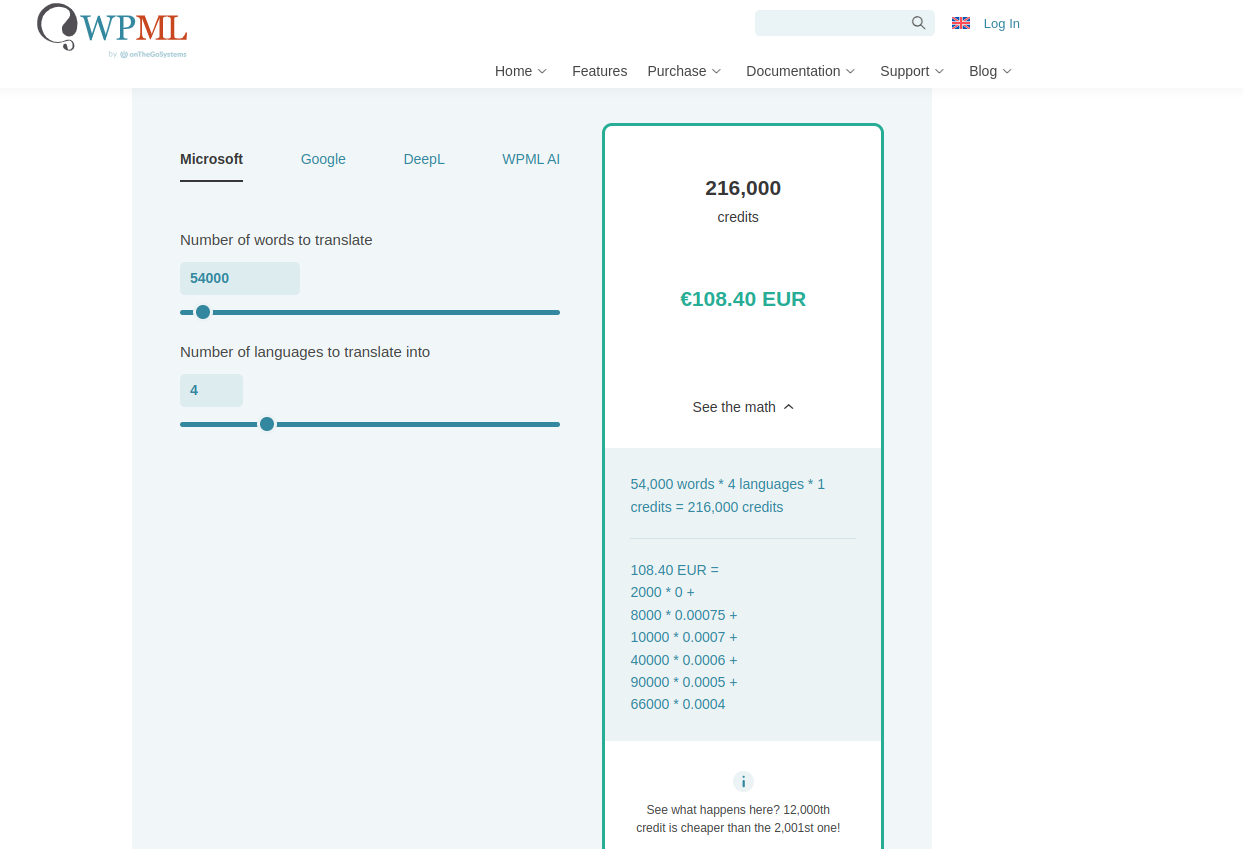Click the WPML logo
This screenshot has width=1243, height=849.
coord(112,30)
